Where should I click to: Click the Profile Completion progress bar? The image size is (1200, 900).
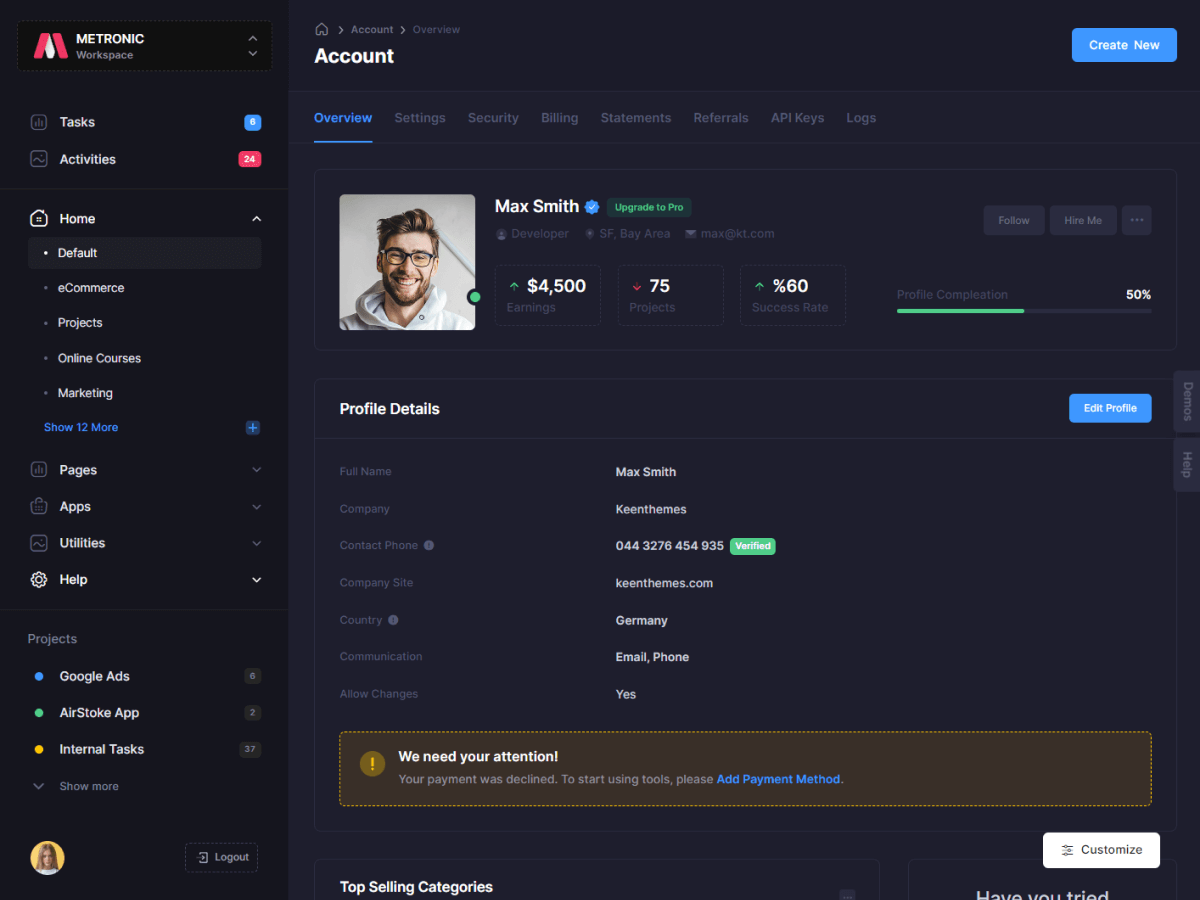1023,311
